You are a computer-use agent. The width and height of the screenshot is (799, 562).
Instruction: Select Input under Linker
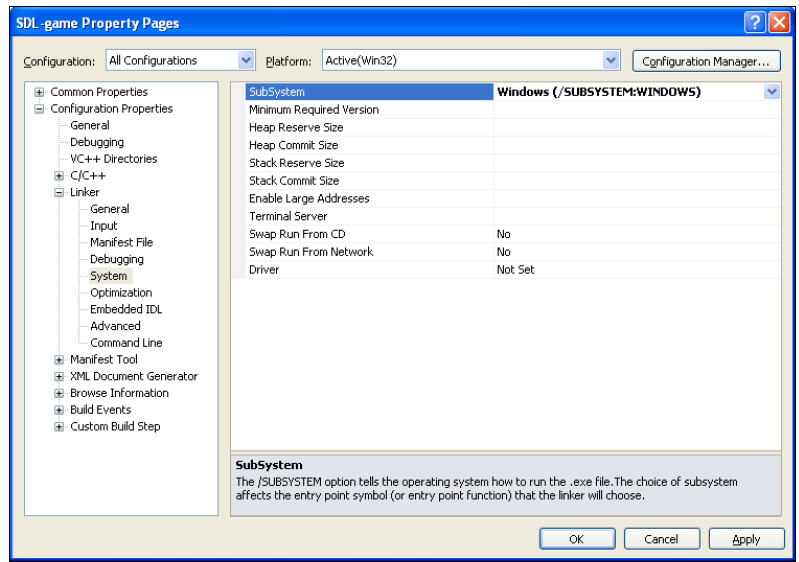pos(103,226)
